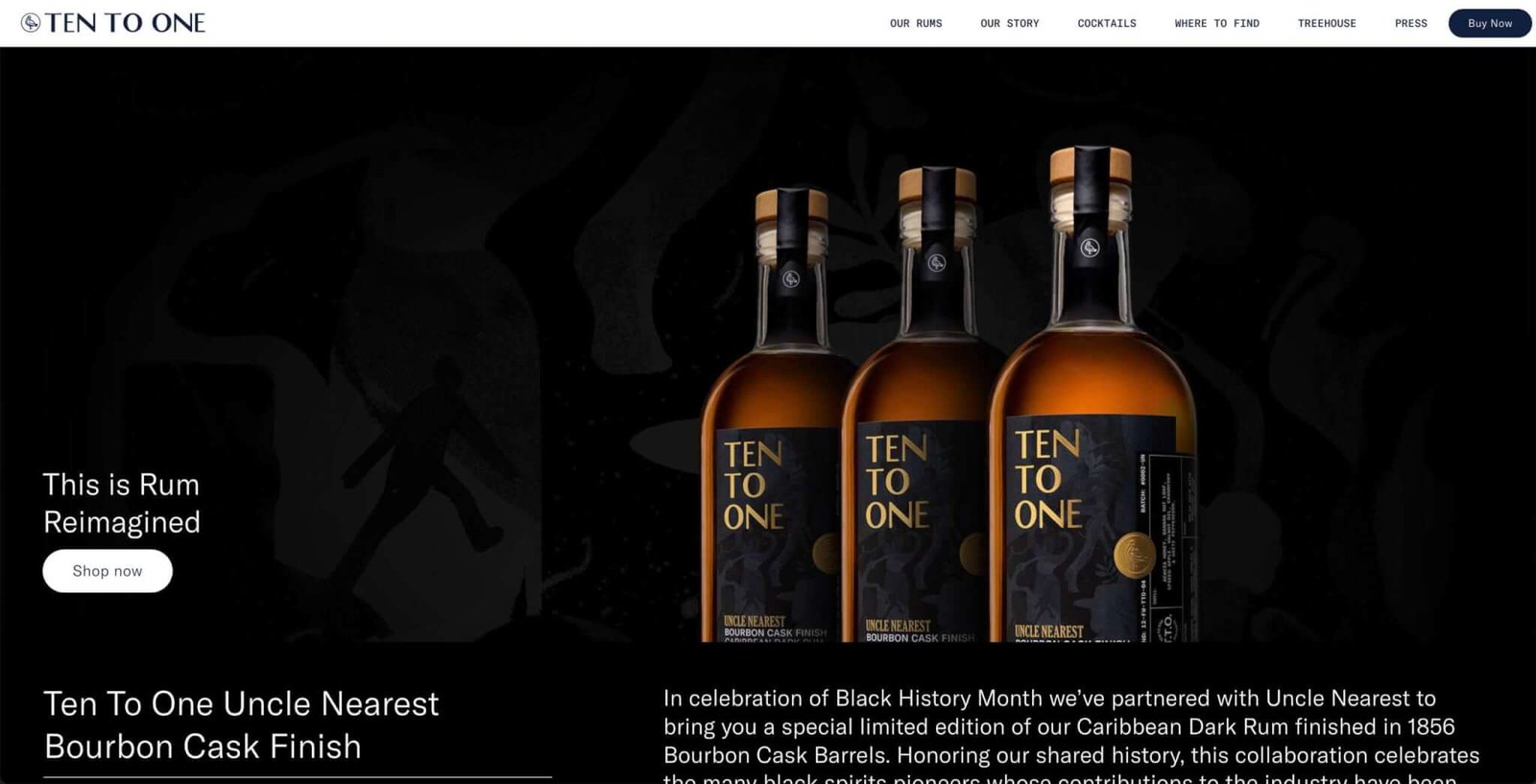
Task: Visit the PRESS page link
Action: coord(1410,23)
